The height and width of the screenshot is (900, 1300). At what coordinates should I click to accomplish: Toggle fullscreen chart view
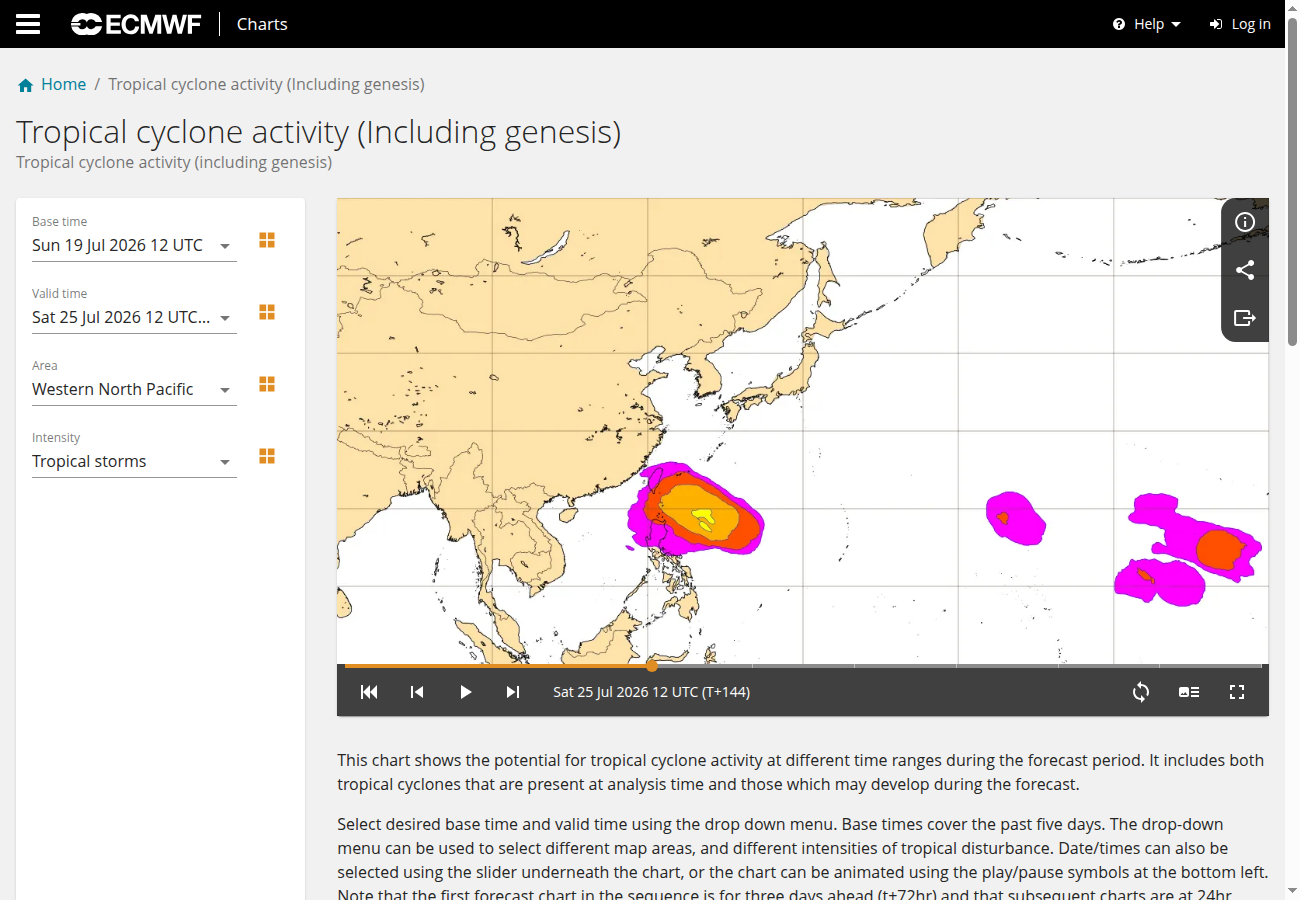(1237, 692)
